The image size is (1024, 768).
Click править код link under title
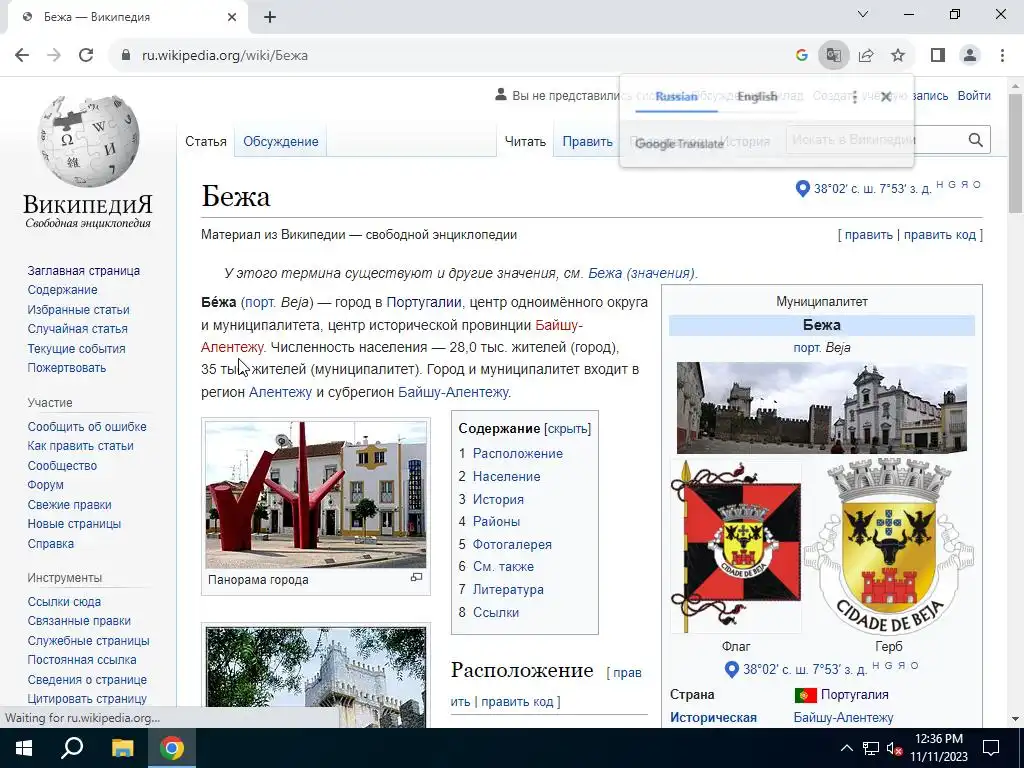click(940, 235)
